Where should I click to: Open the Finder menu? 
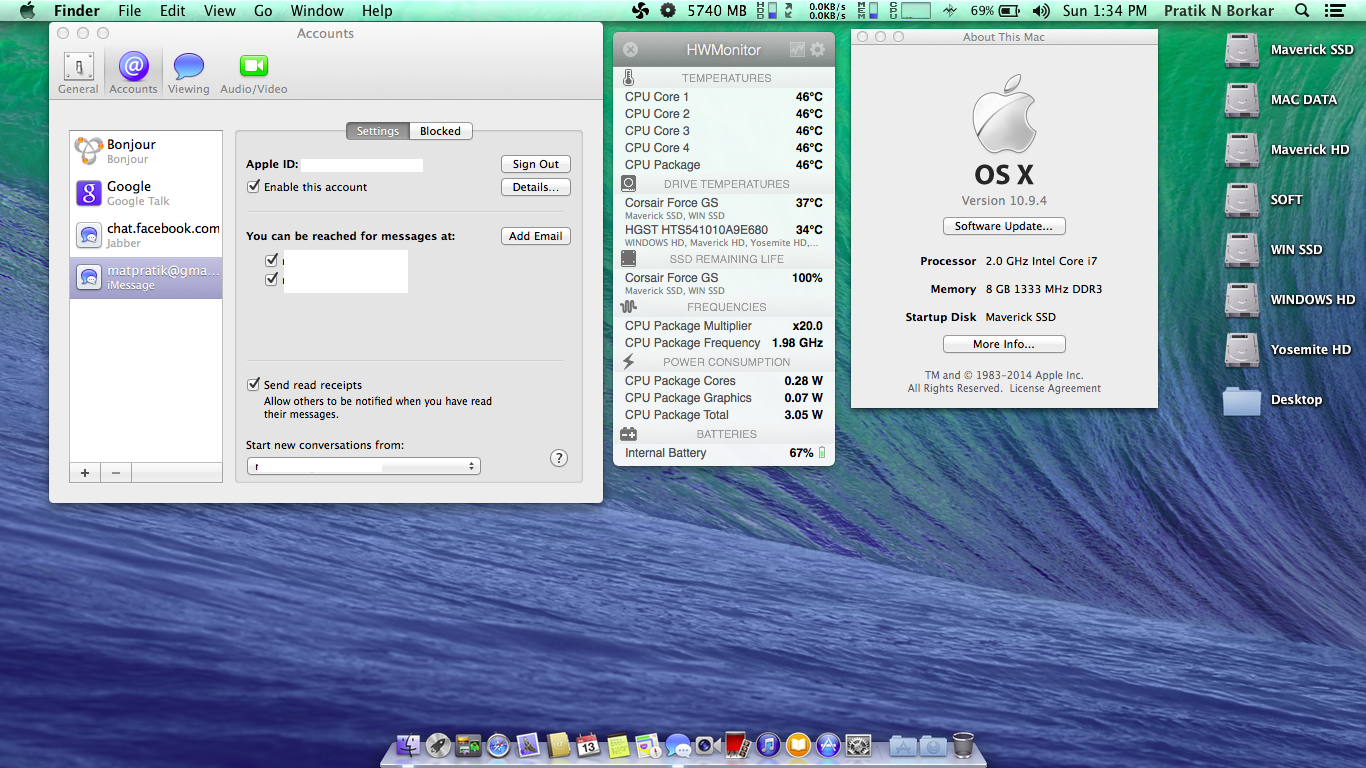pos(77,11)
